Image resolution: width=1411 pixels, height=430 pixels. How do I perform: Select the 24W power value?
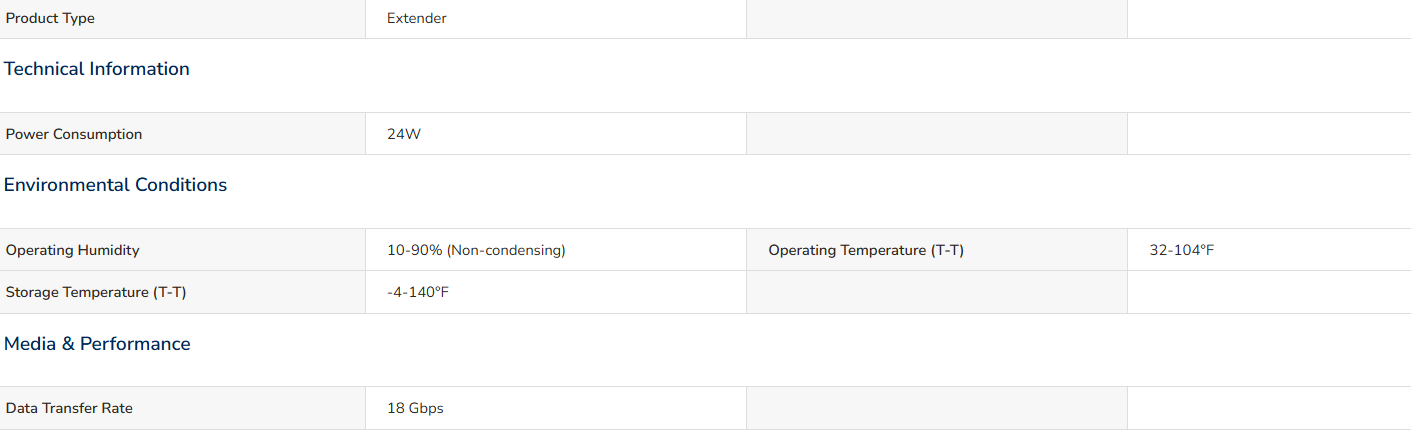[x=404, y=134]
